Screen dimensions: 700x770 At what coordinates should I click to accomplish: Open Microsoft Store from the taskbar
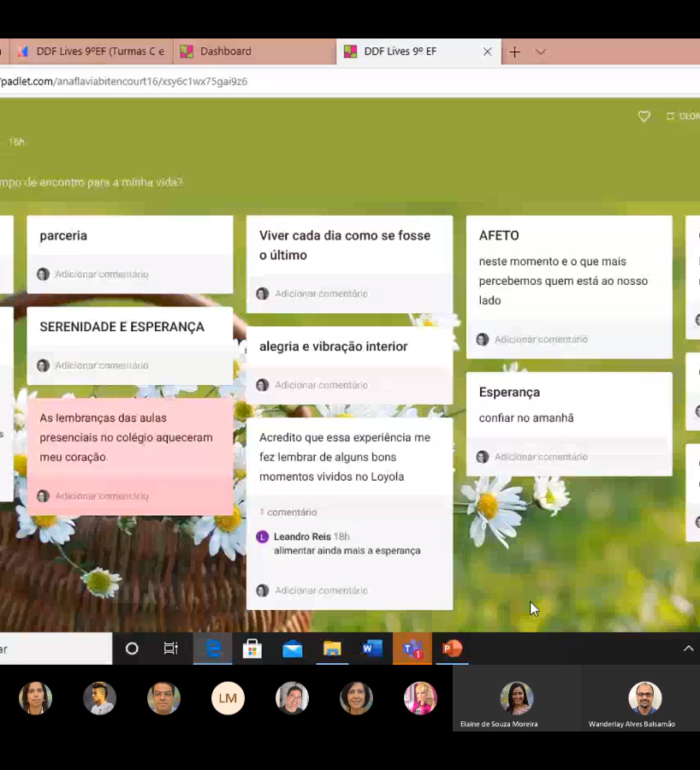252,649
